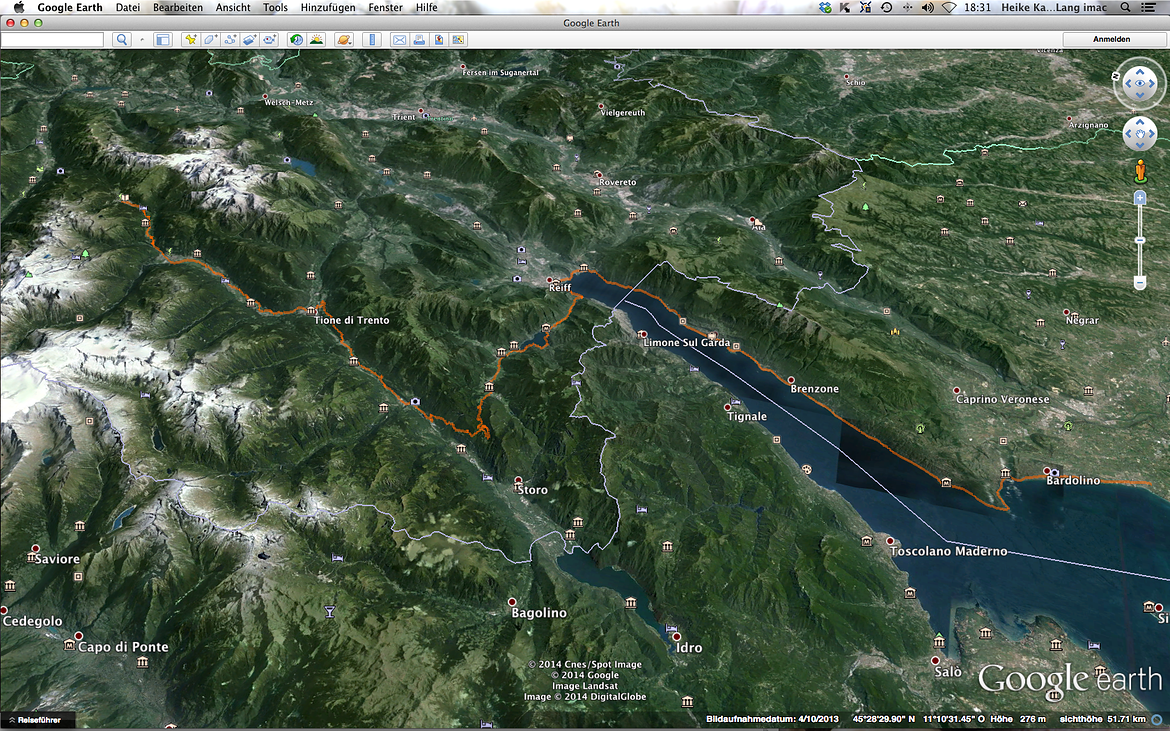Click the Rovereto place label
The width and height of the screenshot is (1170, 731).
617,182
